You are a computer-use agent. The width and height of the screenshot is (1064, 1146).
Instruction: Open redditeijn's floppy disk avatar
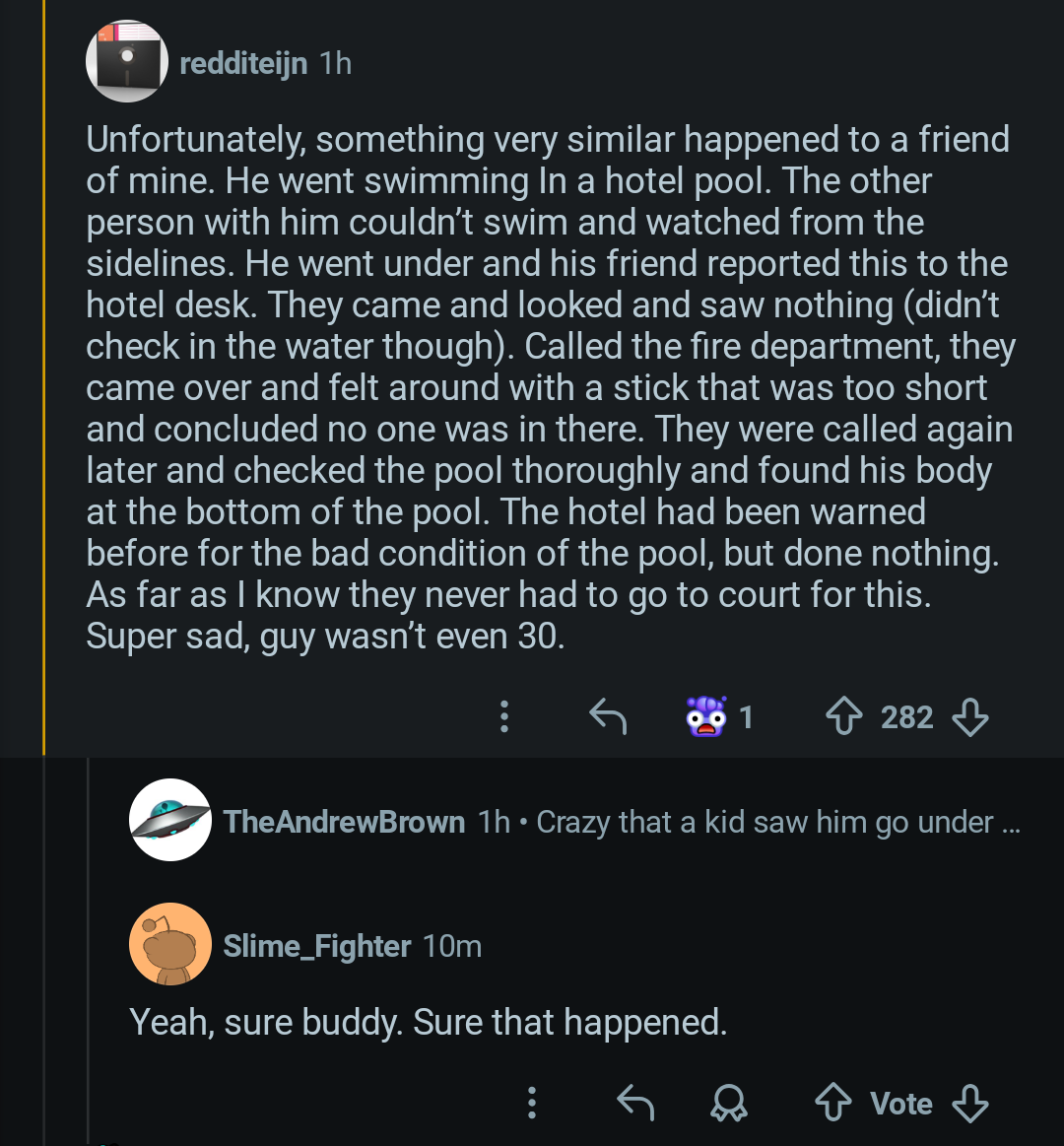126,62
